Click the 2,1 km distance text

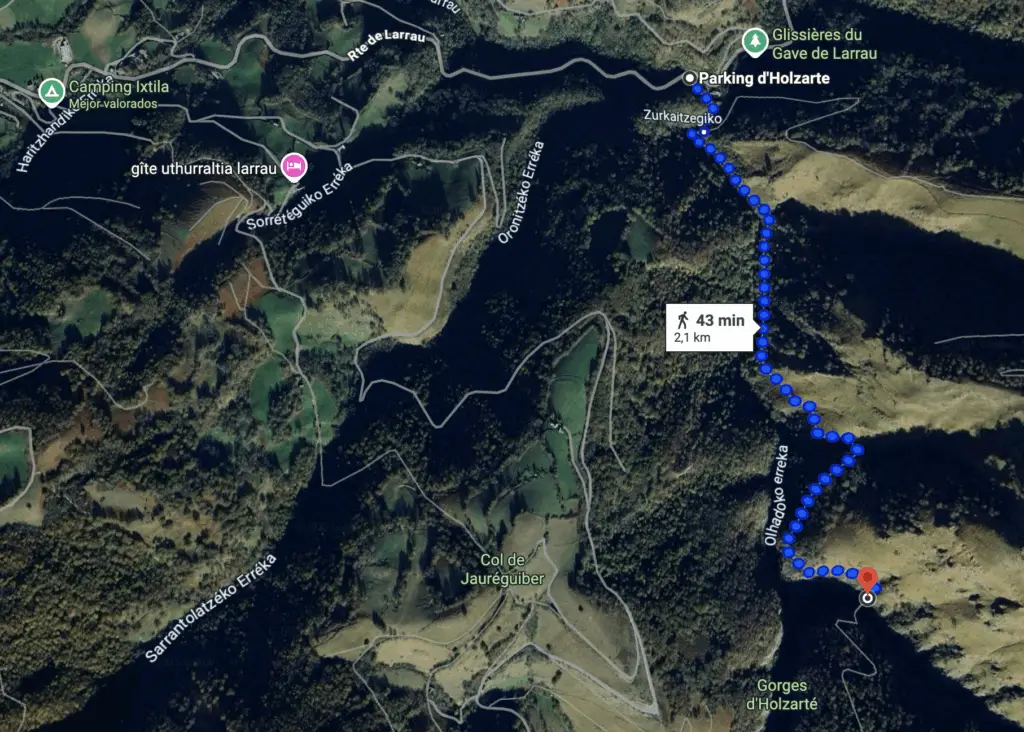point(692,338)
